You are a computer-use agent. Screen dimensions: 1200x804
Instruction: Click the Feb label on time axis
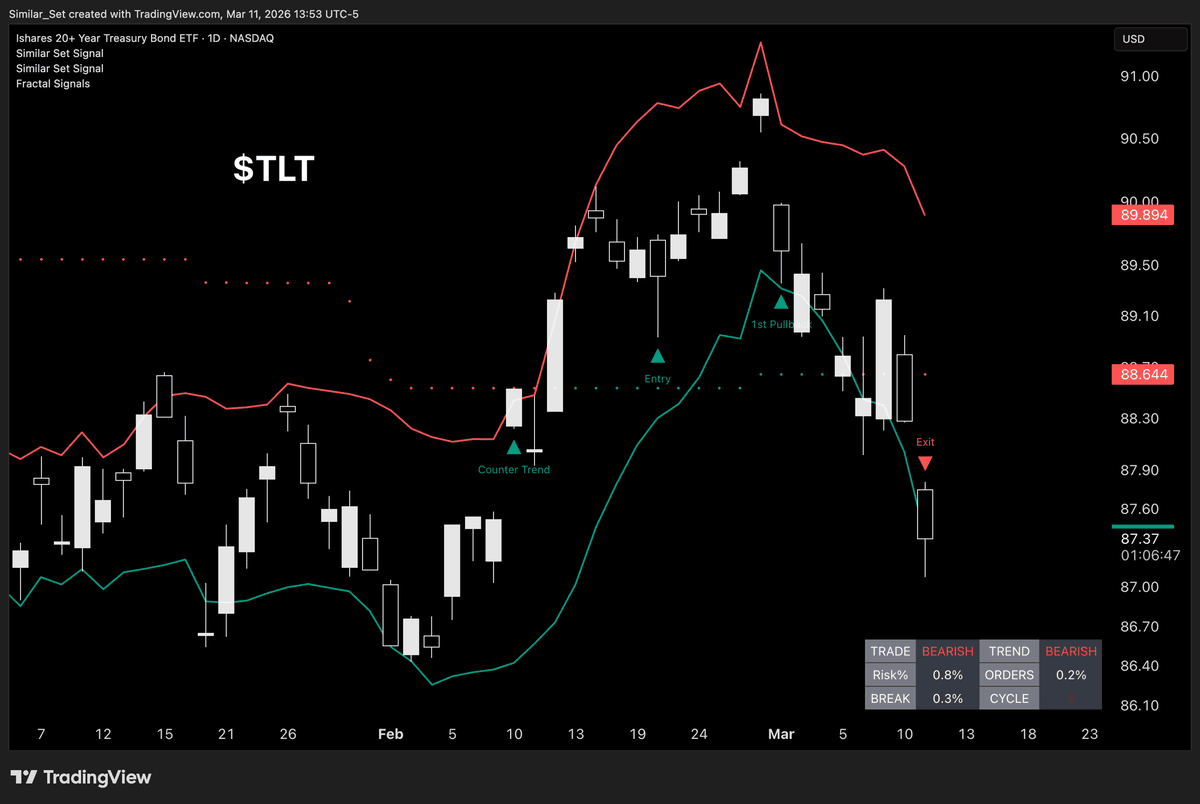[x=390, y=734]
